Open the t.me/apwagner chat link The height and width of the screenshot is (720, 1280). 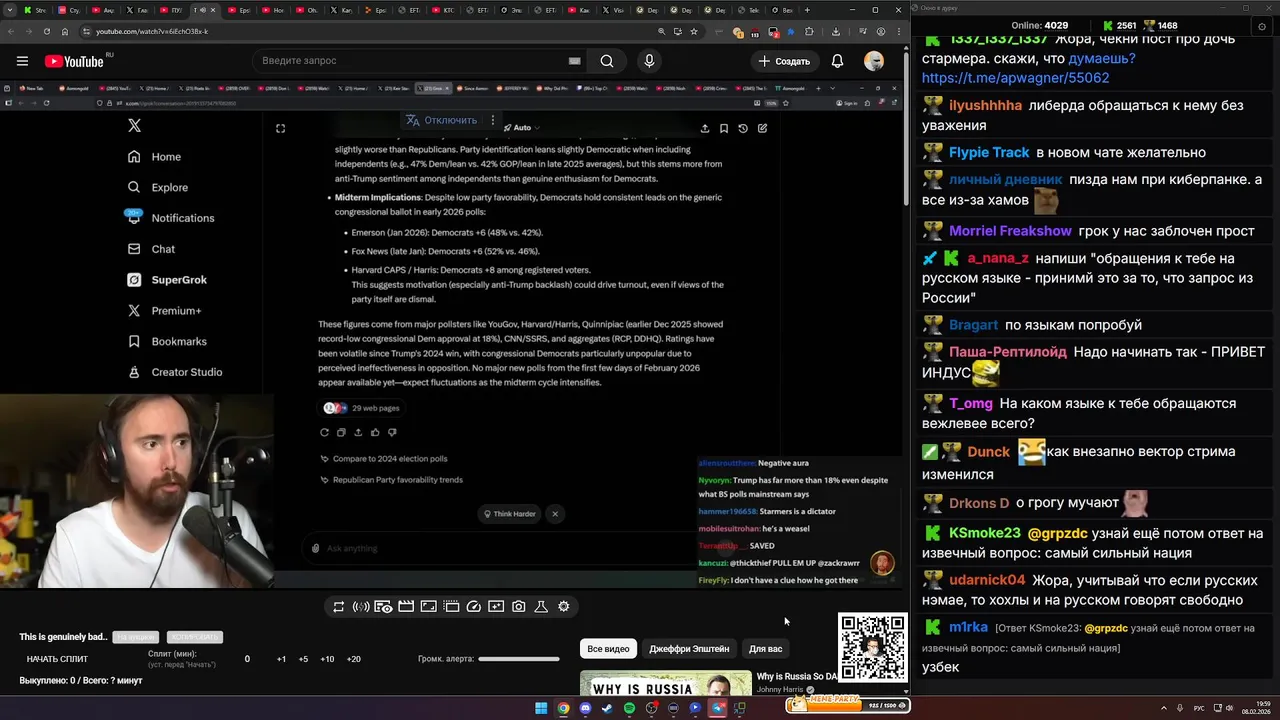[1015, 78]
